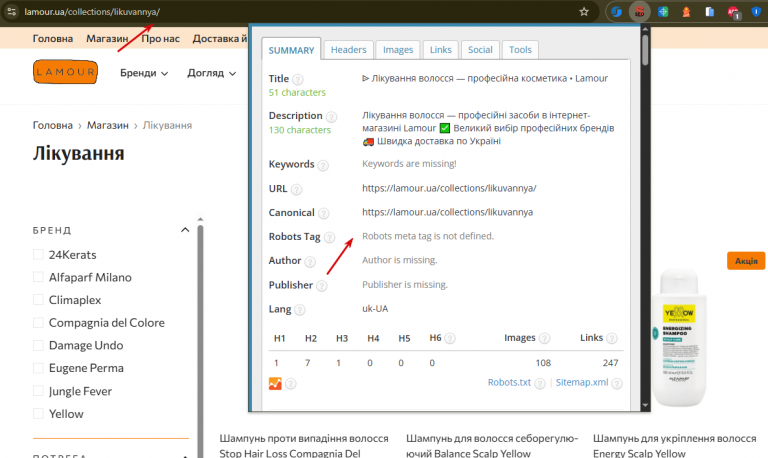
Task: Click the Доставка item in top navigation
Action: pyautogui.click(x=220, y=38)
